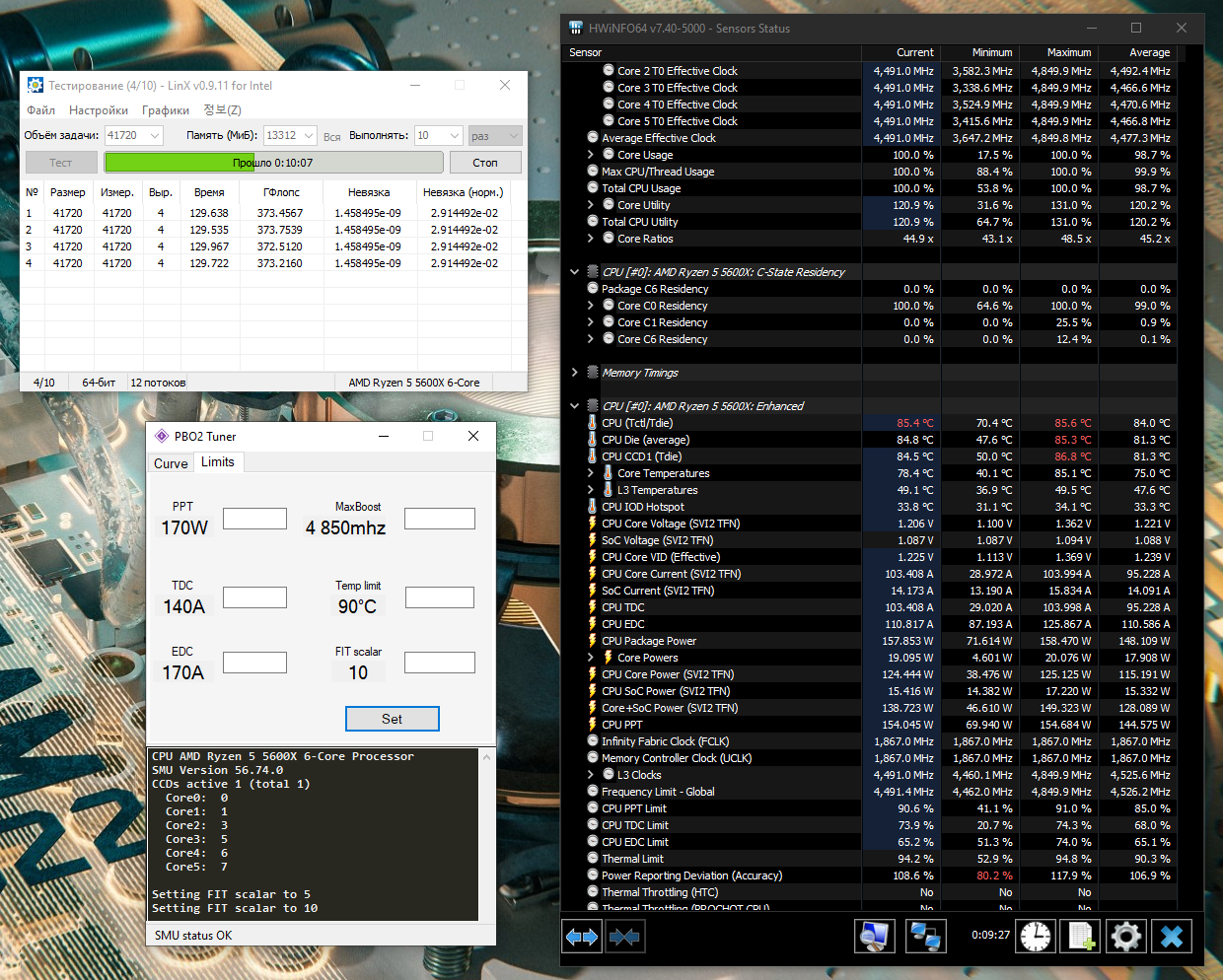Expand the Core Utility row
Screen dimensions: 1223x980
(x=591, y=205)
